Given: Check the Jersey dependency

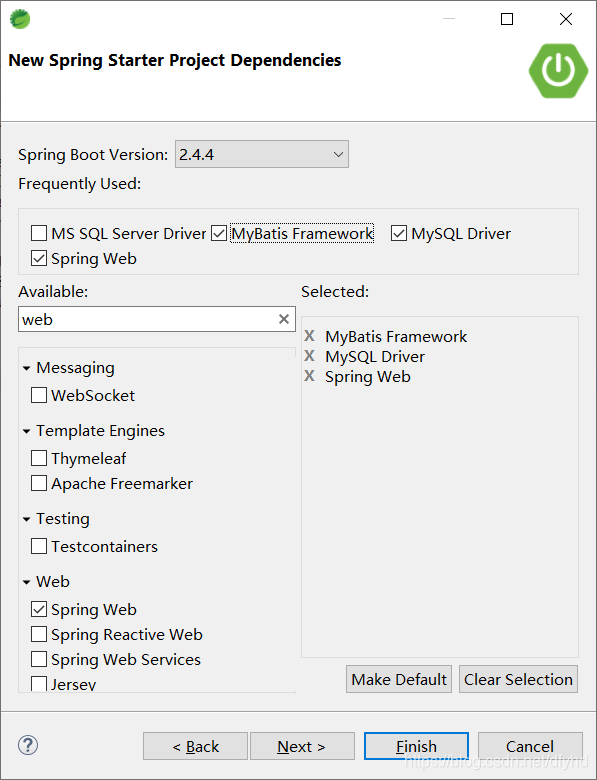Looking at the screenshot, I should 39,683.
